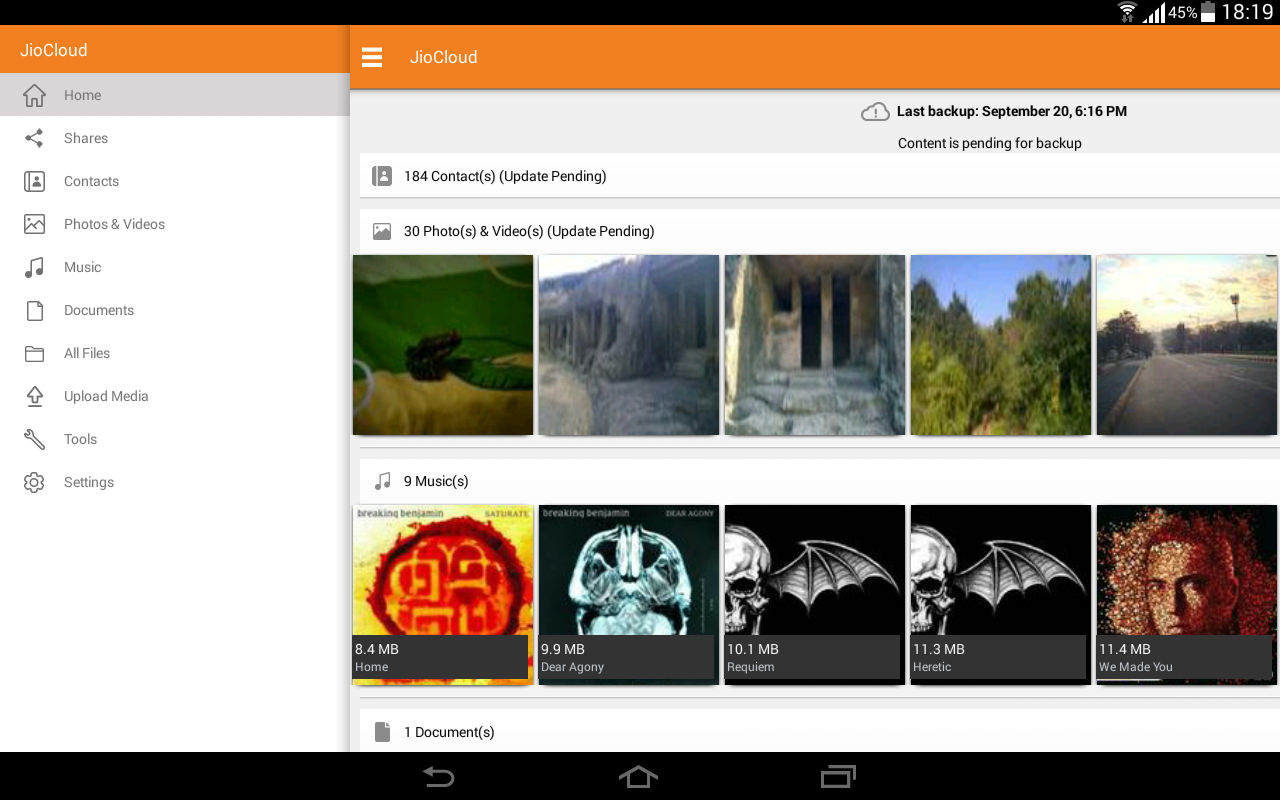The width and height of the screenshot is (1280, 800).
Task: Play the Requiem 10.1 MB track
Action: point(815,595)
